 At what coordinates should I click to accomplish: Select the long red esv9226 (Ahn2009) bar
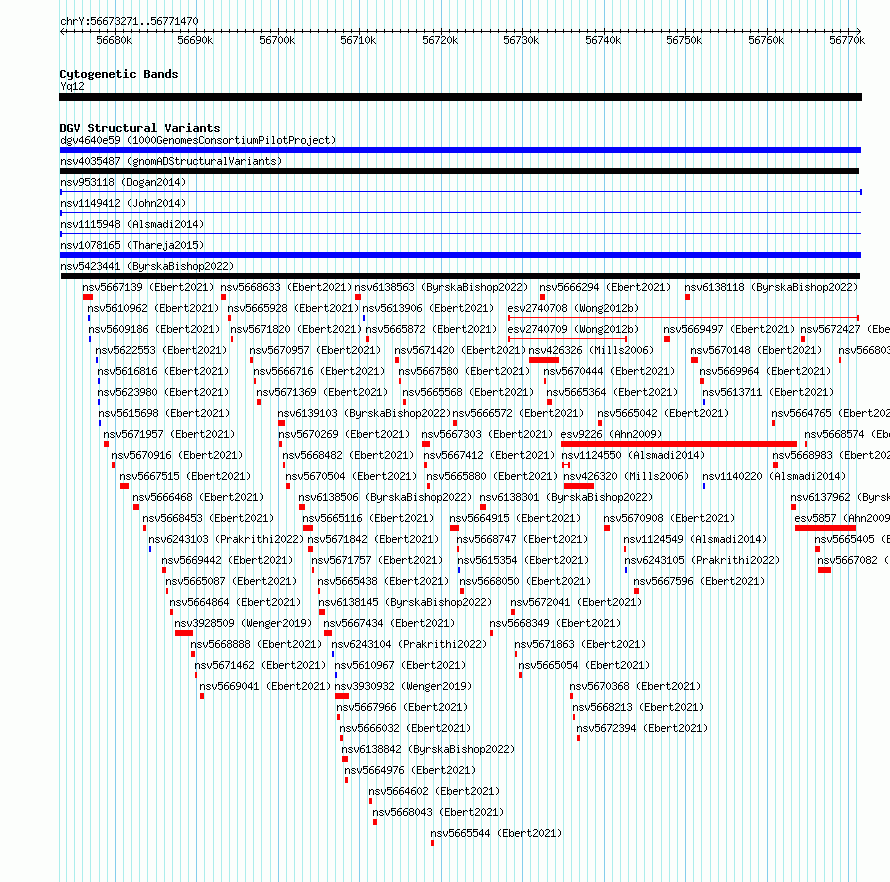(679, 444)
